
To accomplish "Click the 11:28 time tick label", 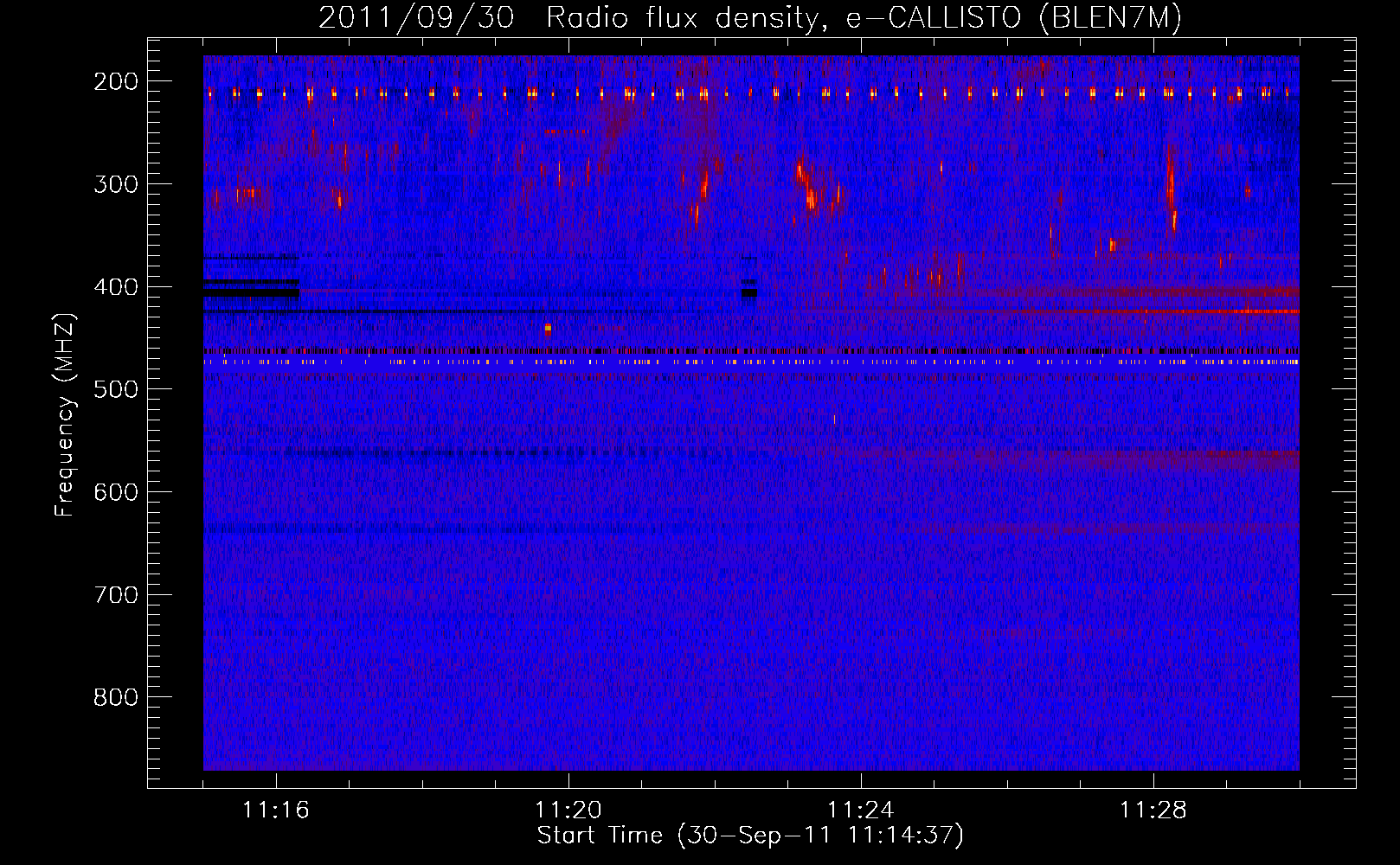I will click(1153, 811).
